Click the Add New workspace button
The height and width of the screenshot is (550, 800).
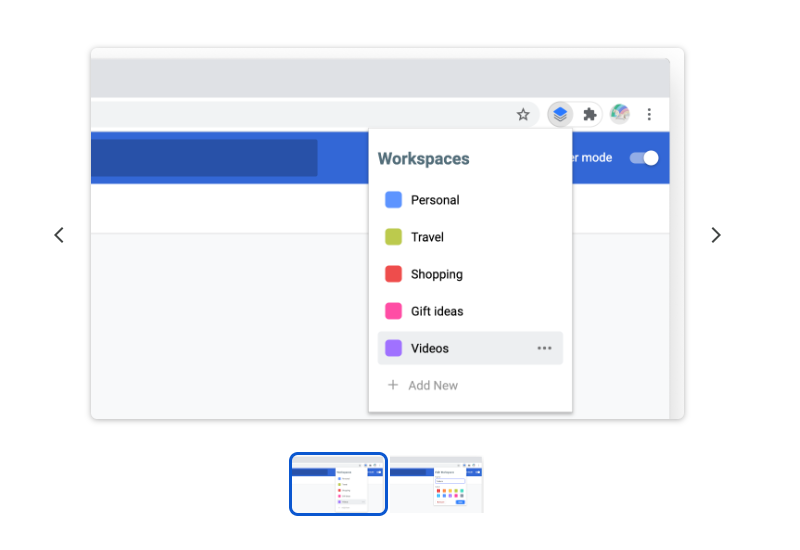433,385
